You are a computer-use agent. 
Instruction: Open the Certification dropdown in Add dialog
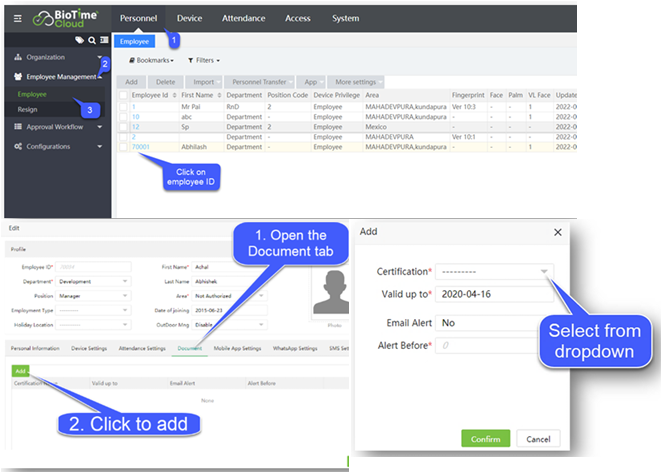click(x=494, y=272)
